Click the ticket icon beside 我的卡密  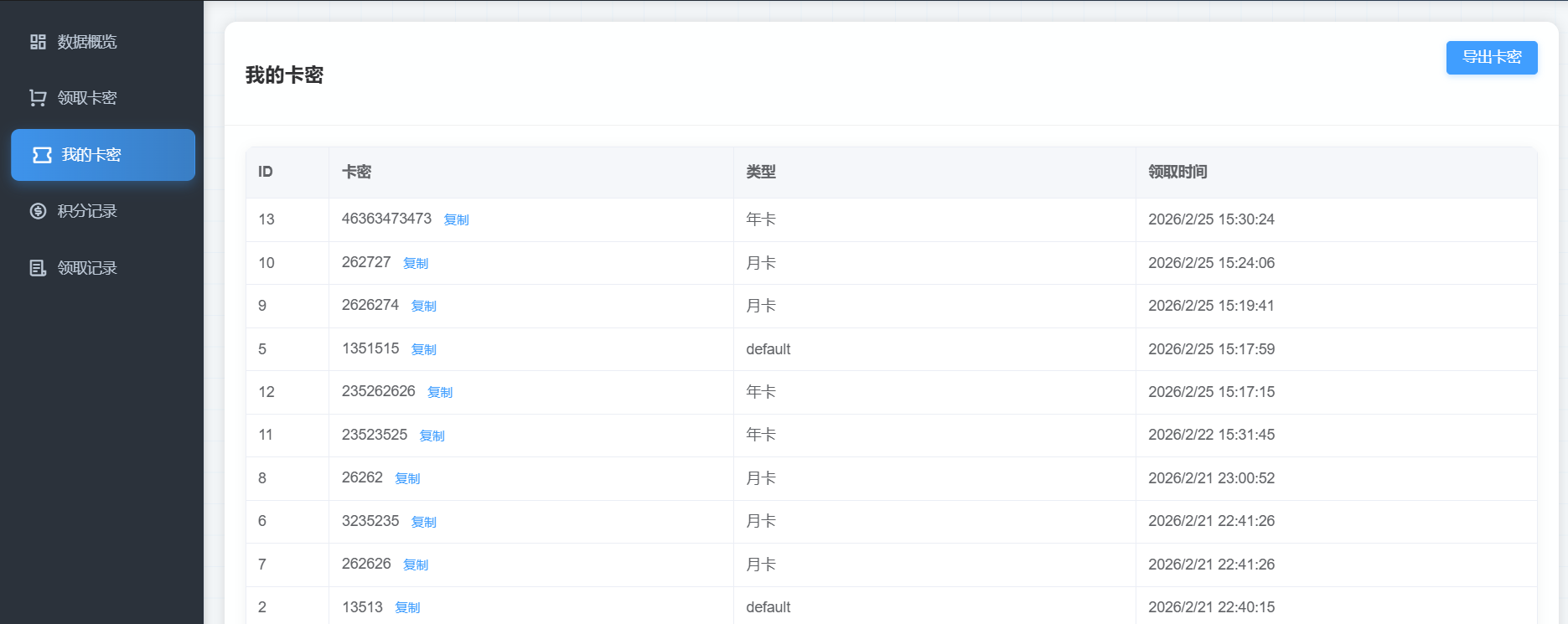(42, 155)
